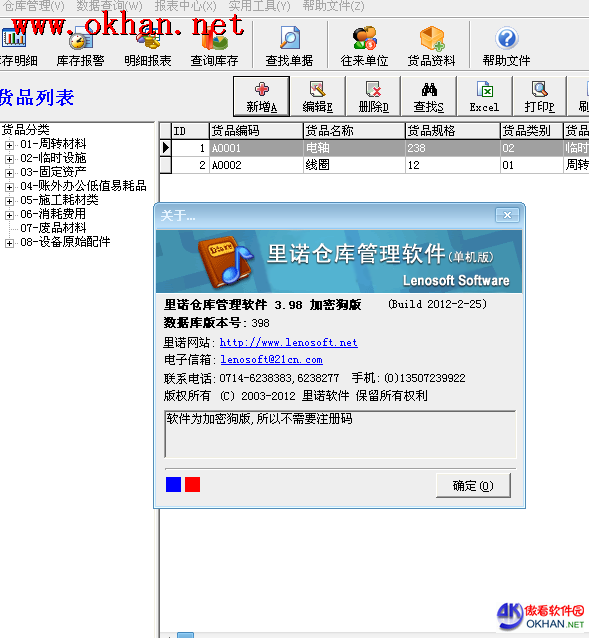
Task: Select the A0001 goods code cell
Action: click(256, 148)
